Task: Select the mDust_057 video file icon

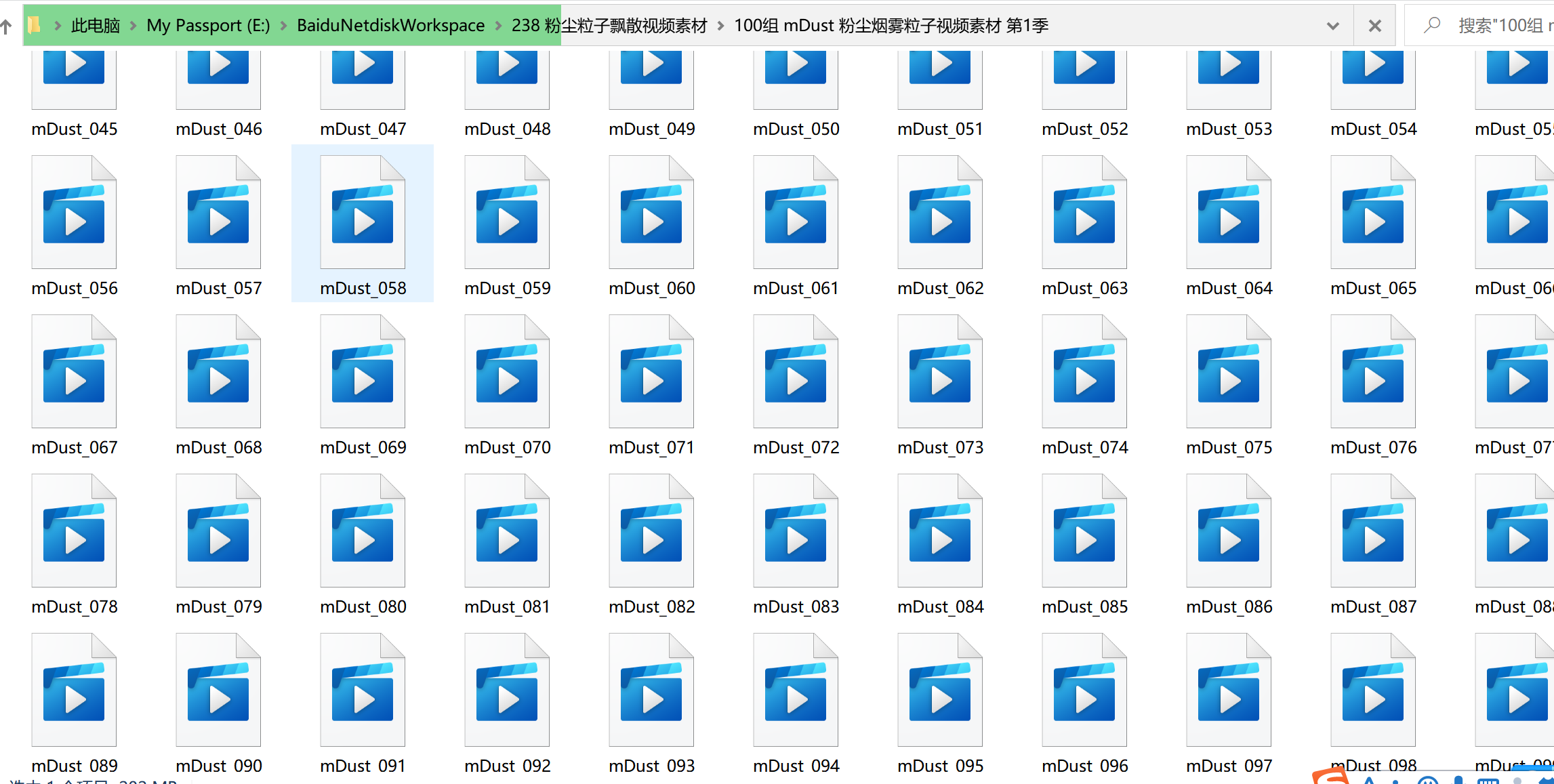Action: 218,212
